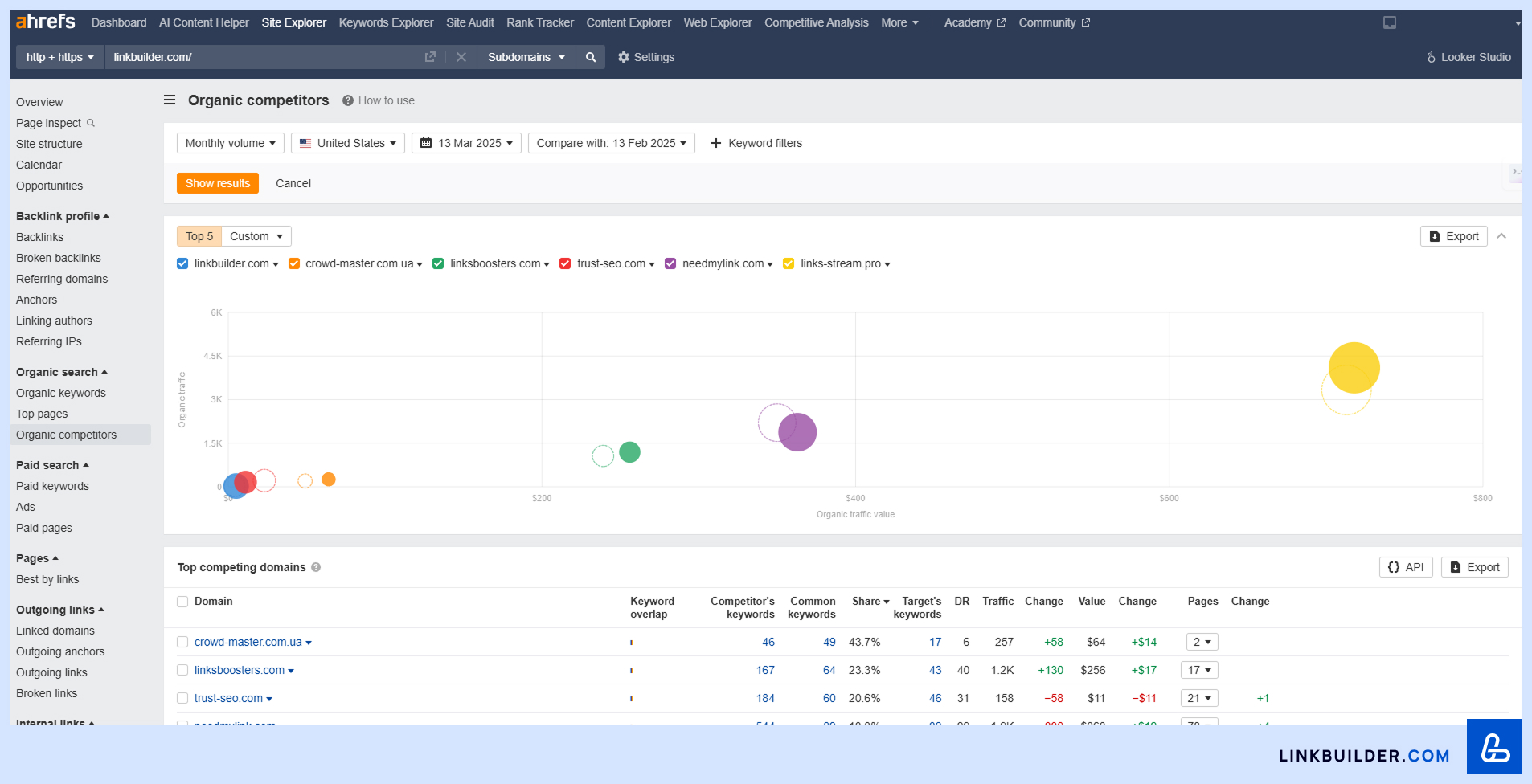Open Organic keywords in sidebar
This screenshot has height=784, width=1532.
point(61,393)
